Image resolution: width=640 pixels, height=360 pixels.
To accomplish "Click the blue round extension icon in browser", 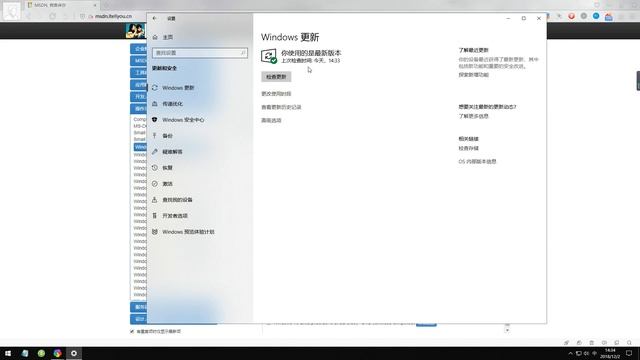I will [596, 16].
